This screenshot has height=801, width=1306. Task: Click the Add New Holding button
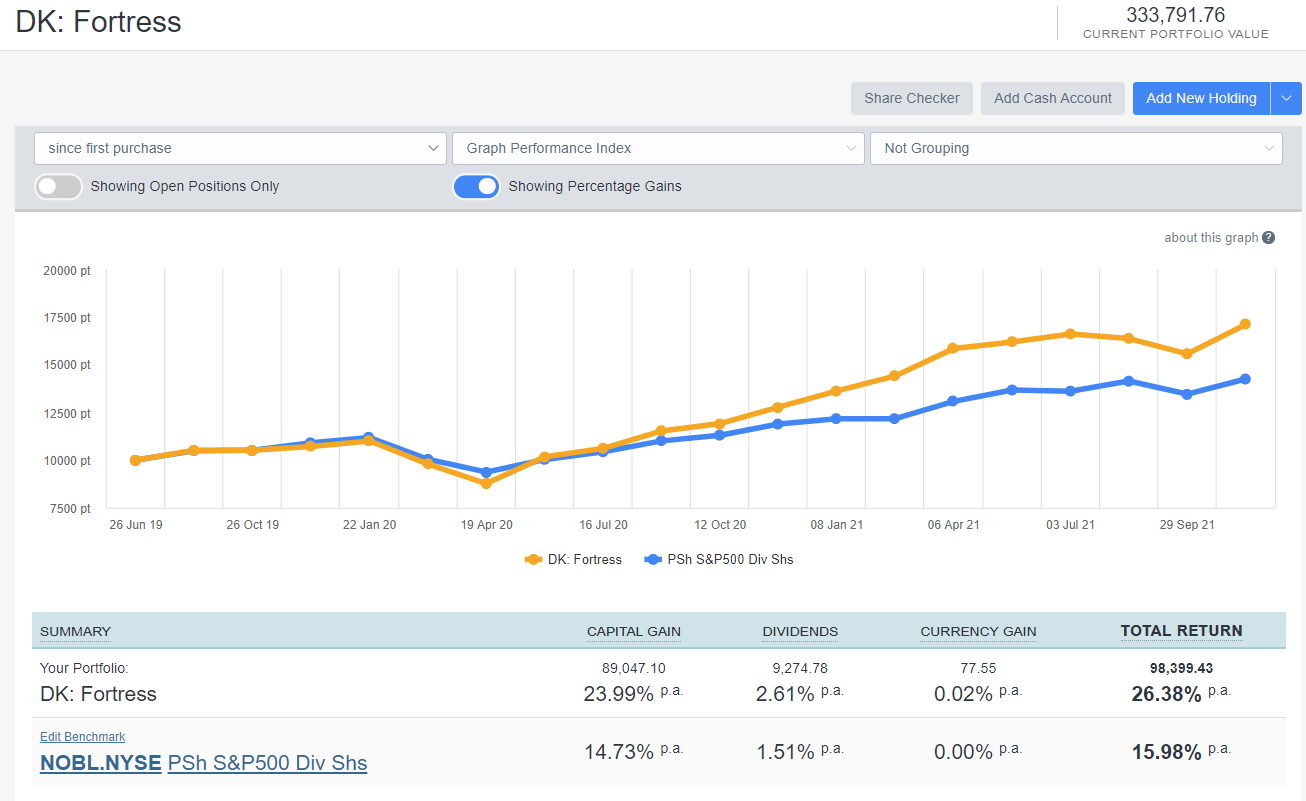coord(1201,98)
